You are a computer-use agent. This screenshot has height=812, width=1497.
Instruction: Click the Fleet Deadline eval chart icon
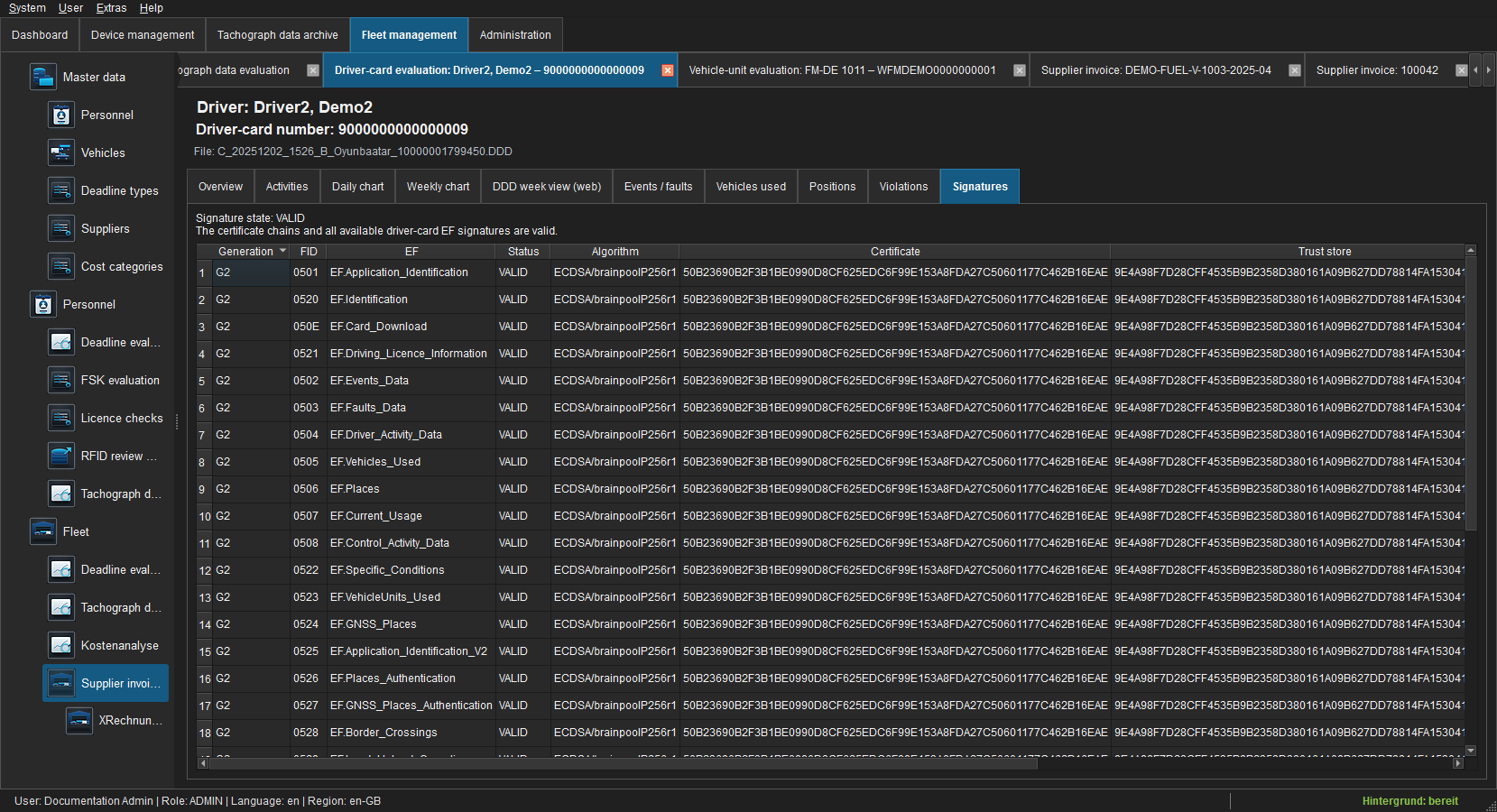coord(60,569)
